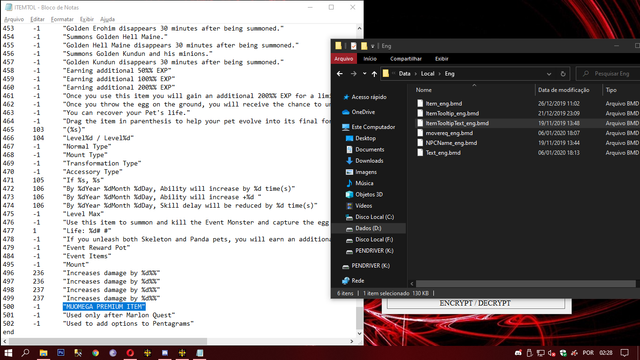This screenshot has height=360, width=640.
Task: Click the network tray icon
Action: (540, 353)
